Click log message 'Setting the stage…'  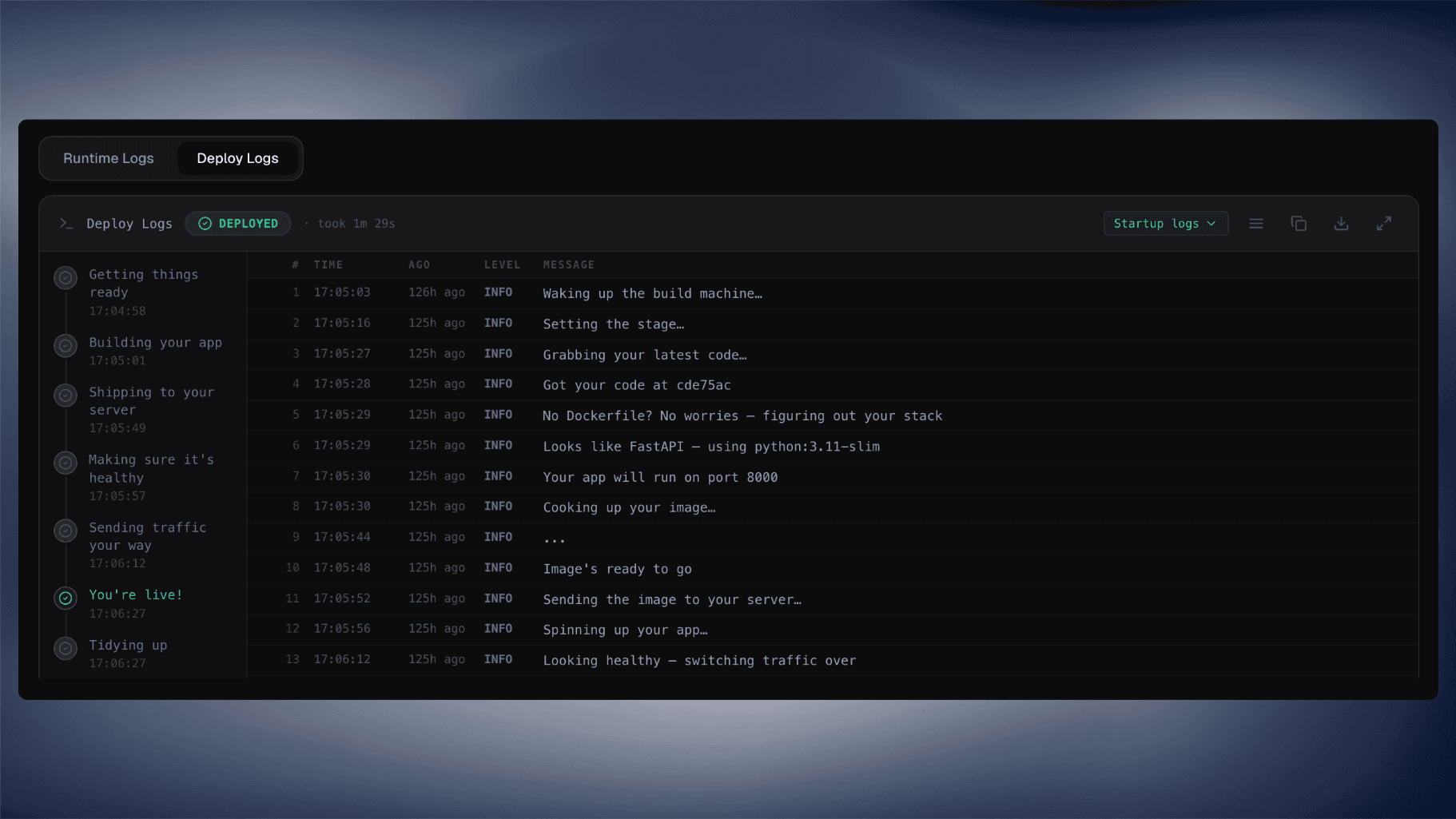click(x=614, y=324)
